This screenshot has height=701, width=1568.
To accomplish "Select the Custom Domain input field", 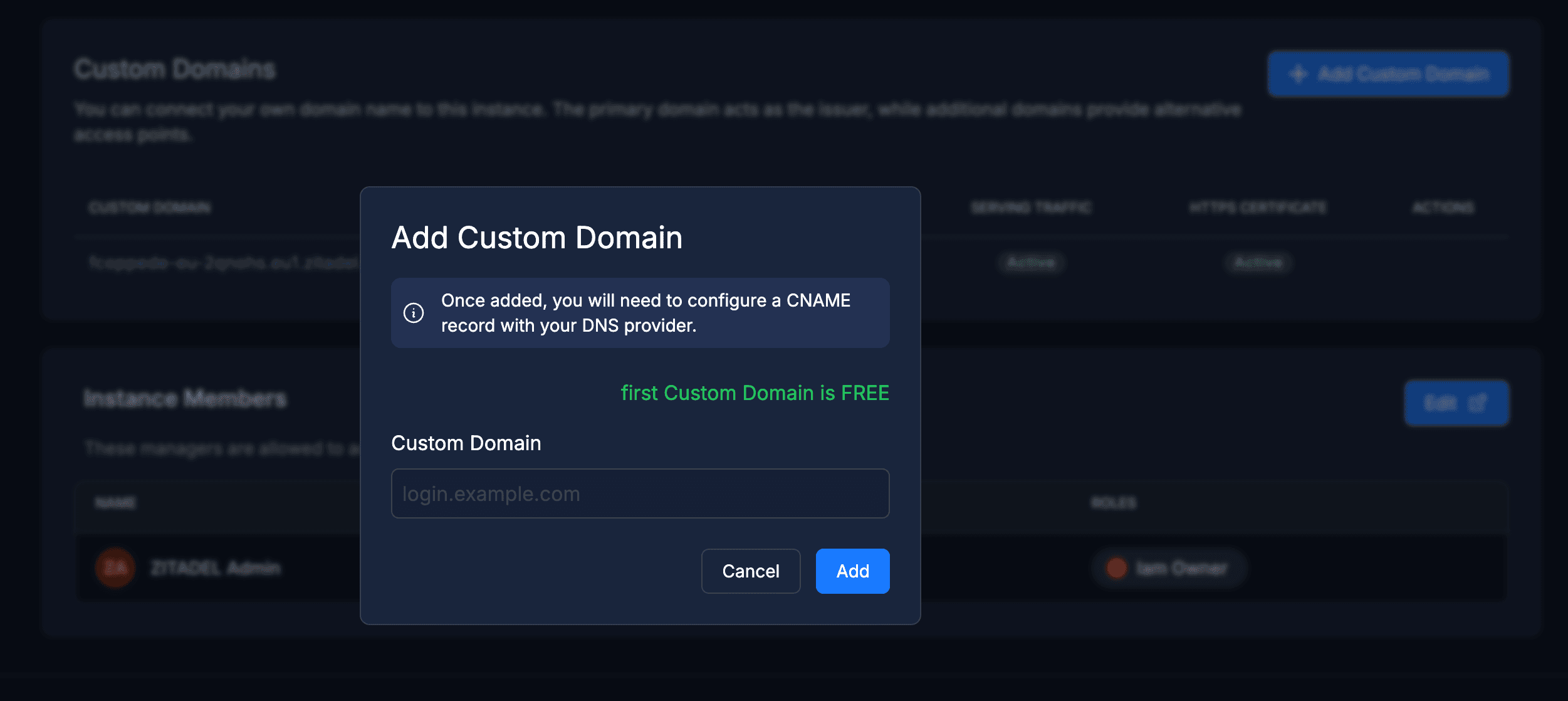I will (639, 493).
